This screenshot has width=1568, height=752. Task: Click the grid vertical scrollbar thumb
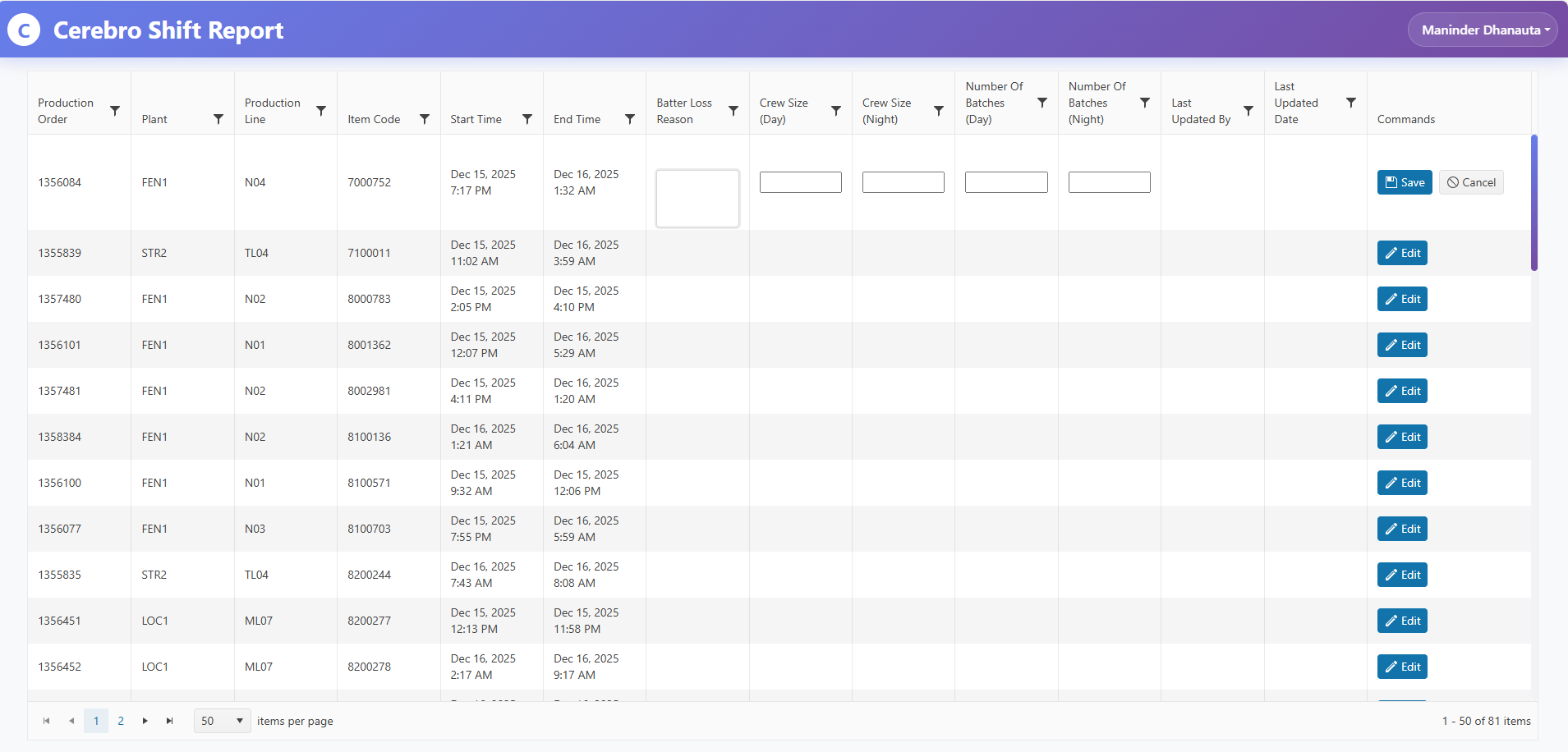pyautogui.click(x=1534, y=203)
